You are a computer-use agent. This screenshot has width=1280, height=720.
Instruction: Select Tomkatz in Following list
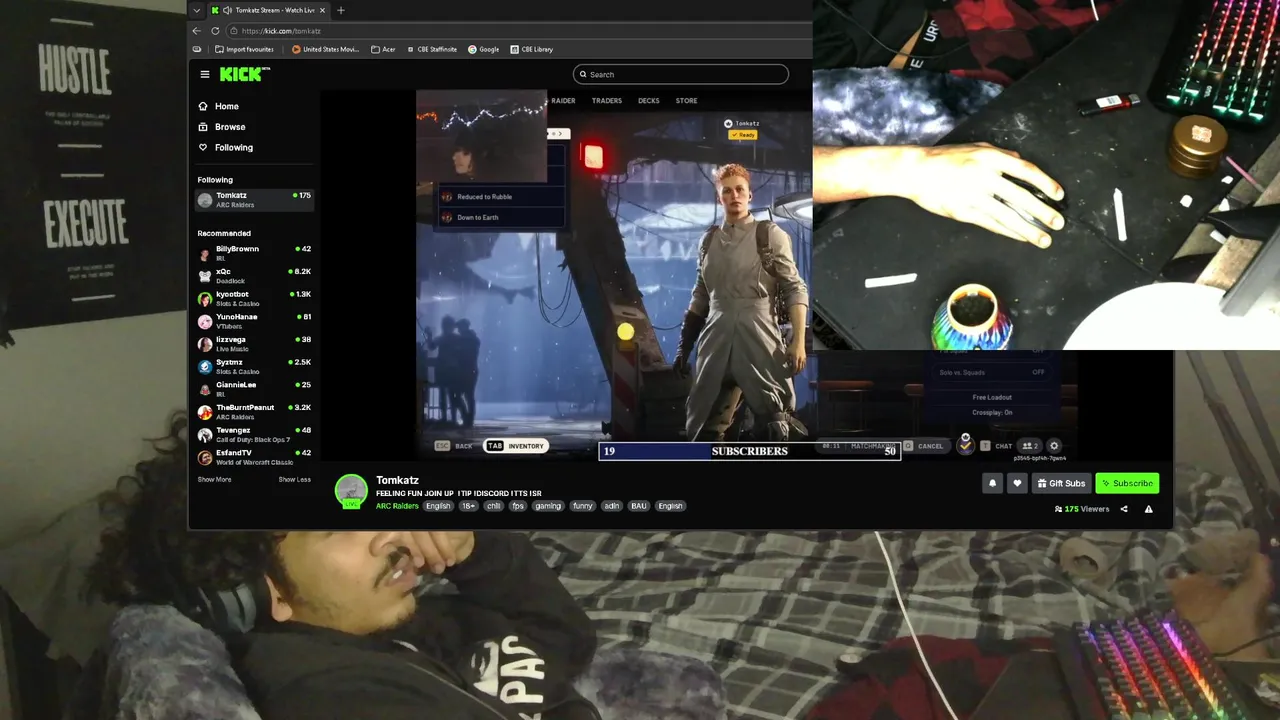pos(254,200)
